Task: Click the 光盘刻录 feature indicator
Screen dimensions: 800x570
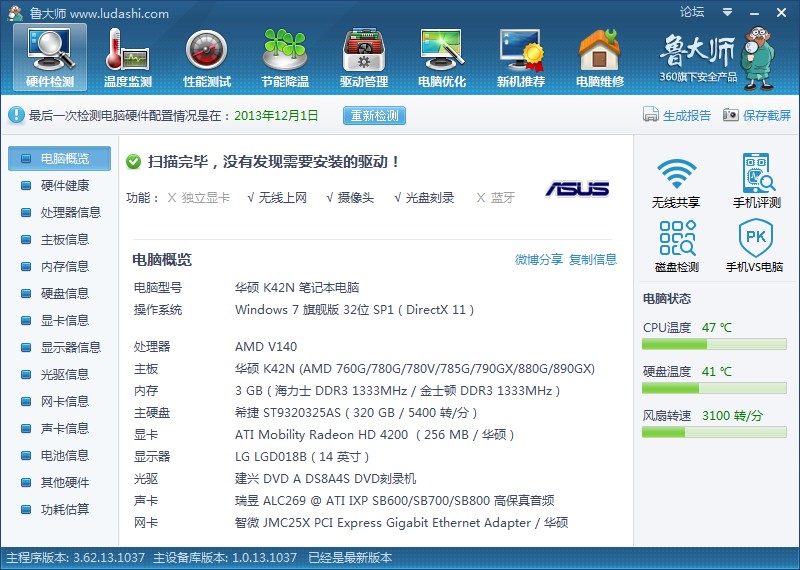Action: [424, 197]
